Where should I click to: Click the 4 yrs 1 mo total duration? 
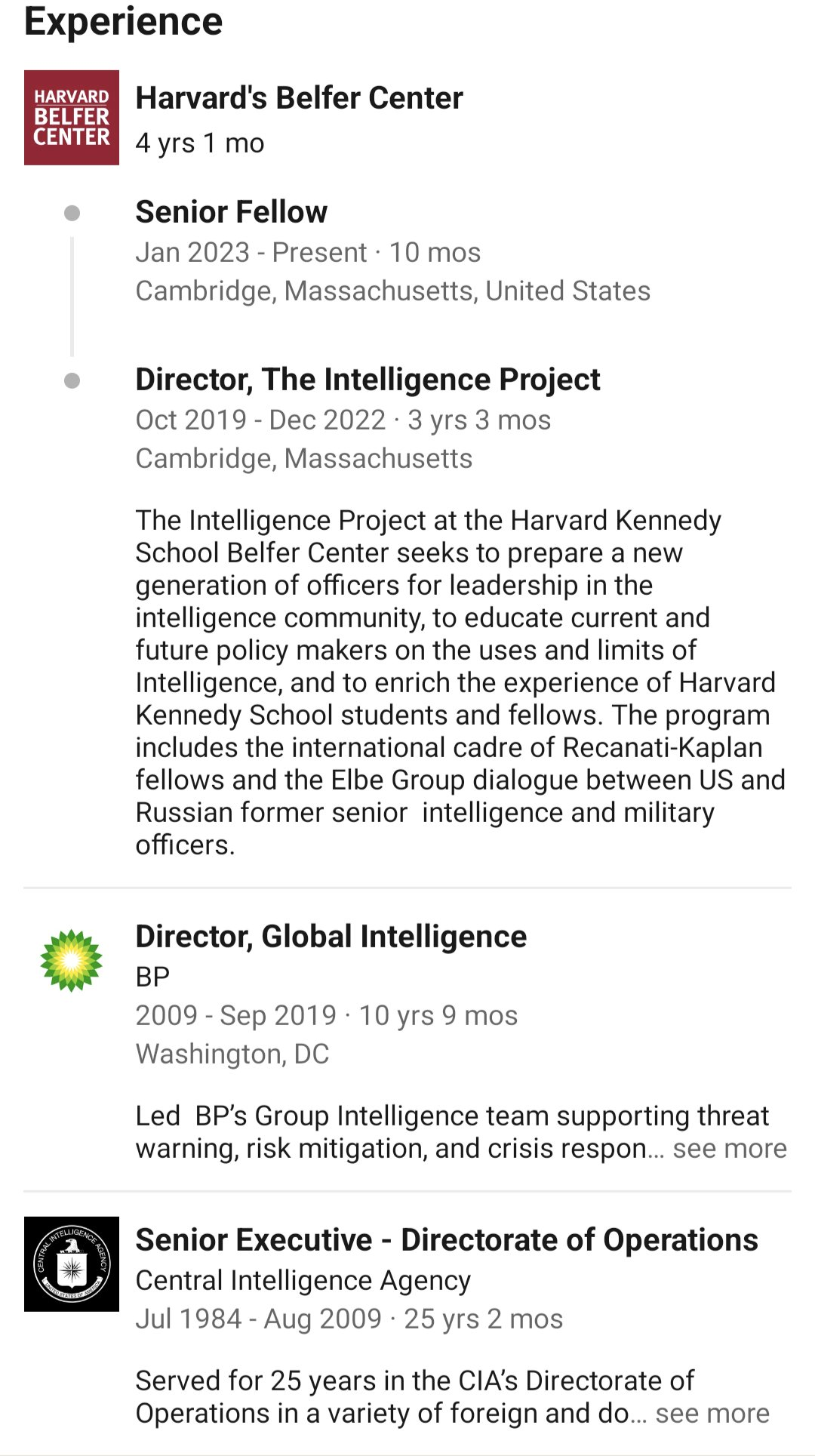[200, 143]
